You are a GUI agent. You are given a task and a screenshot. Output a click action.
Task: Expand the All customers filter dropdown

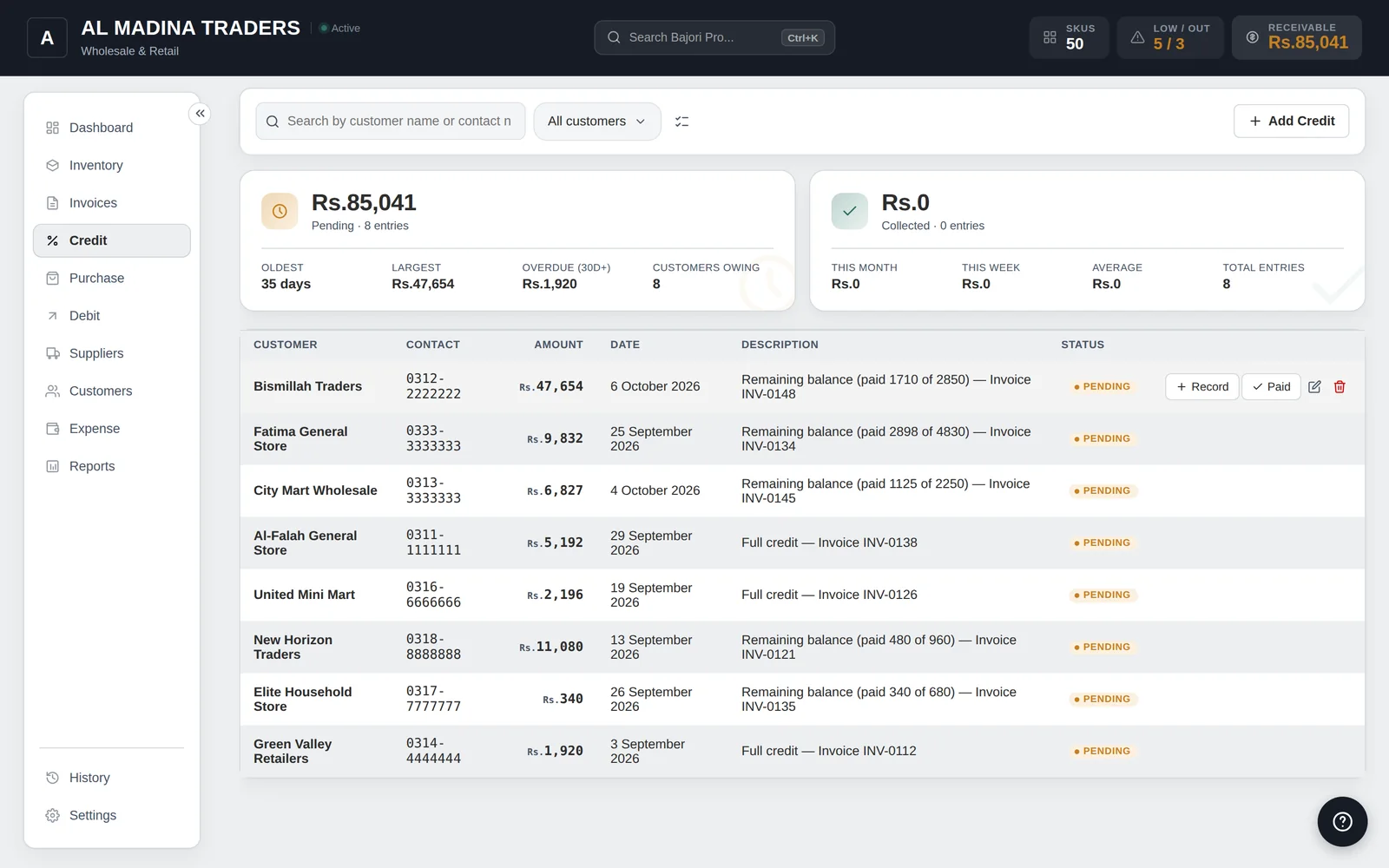[x=596, y=122]
